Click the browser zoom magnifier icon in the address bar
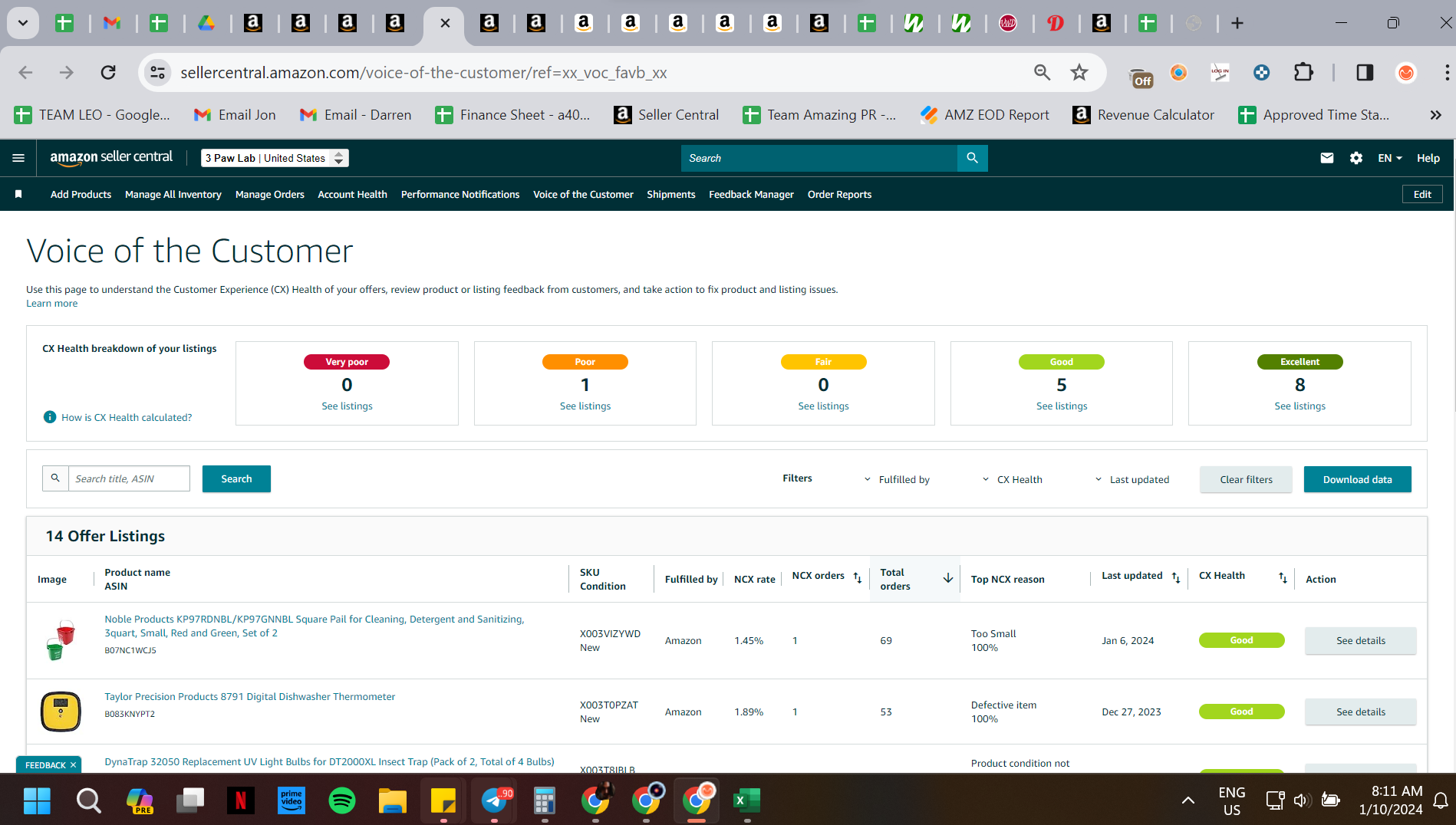The width and height of the screenshot is (1456, 825). click(x=1042, y=72)
